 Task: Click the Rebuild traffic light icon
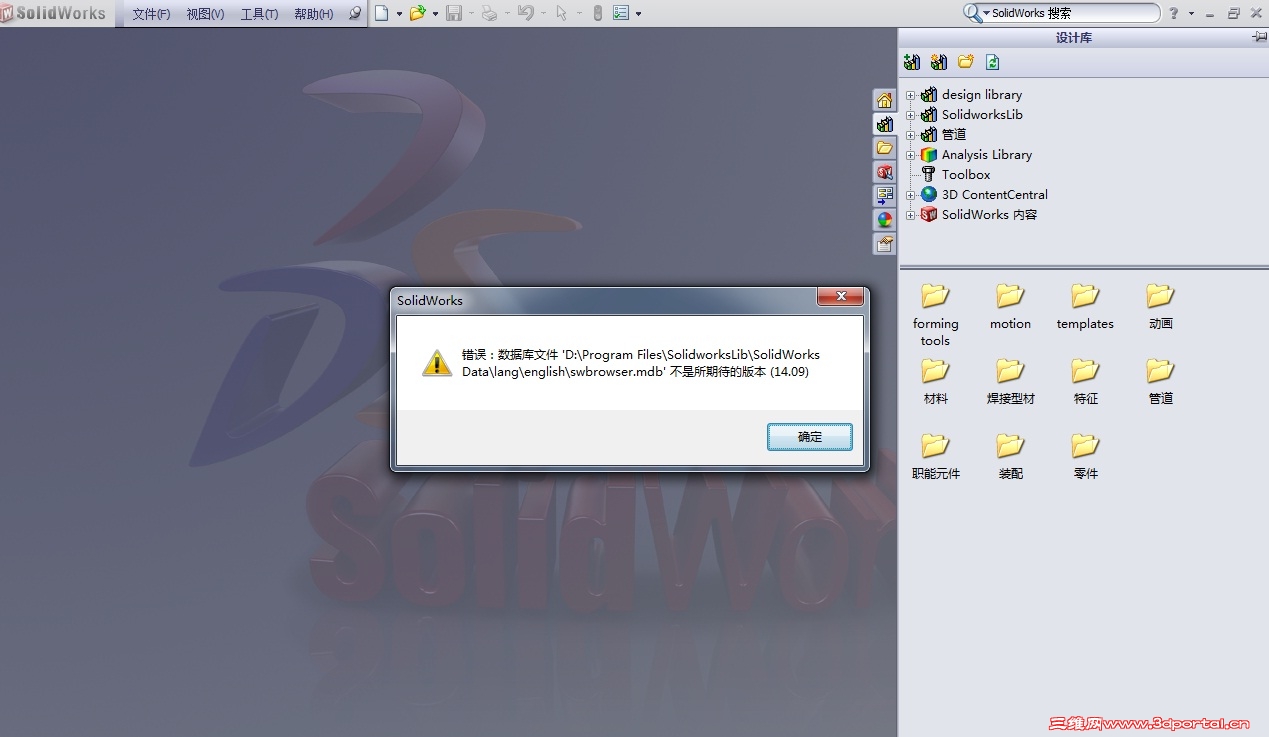click(597, 13)
